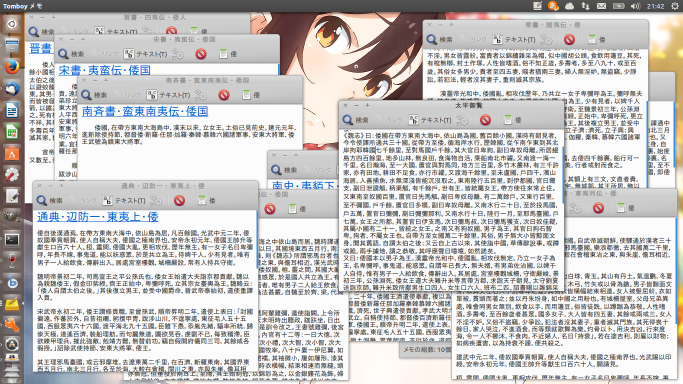
Task: Open Tomboy indicator in top panel
Action: (x=538, y=6)
